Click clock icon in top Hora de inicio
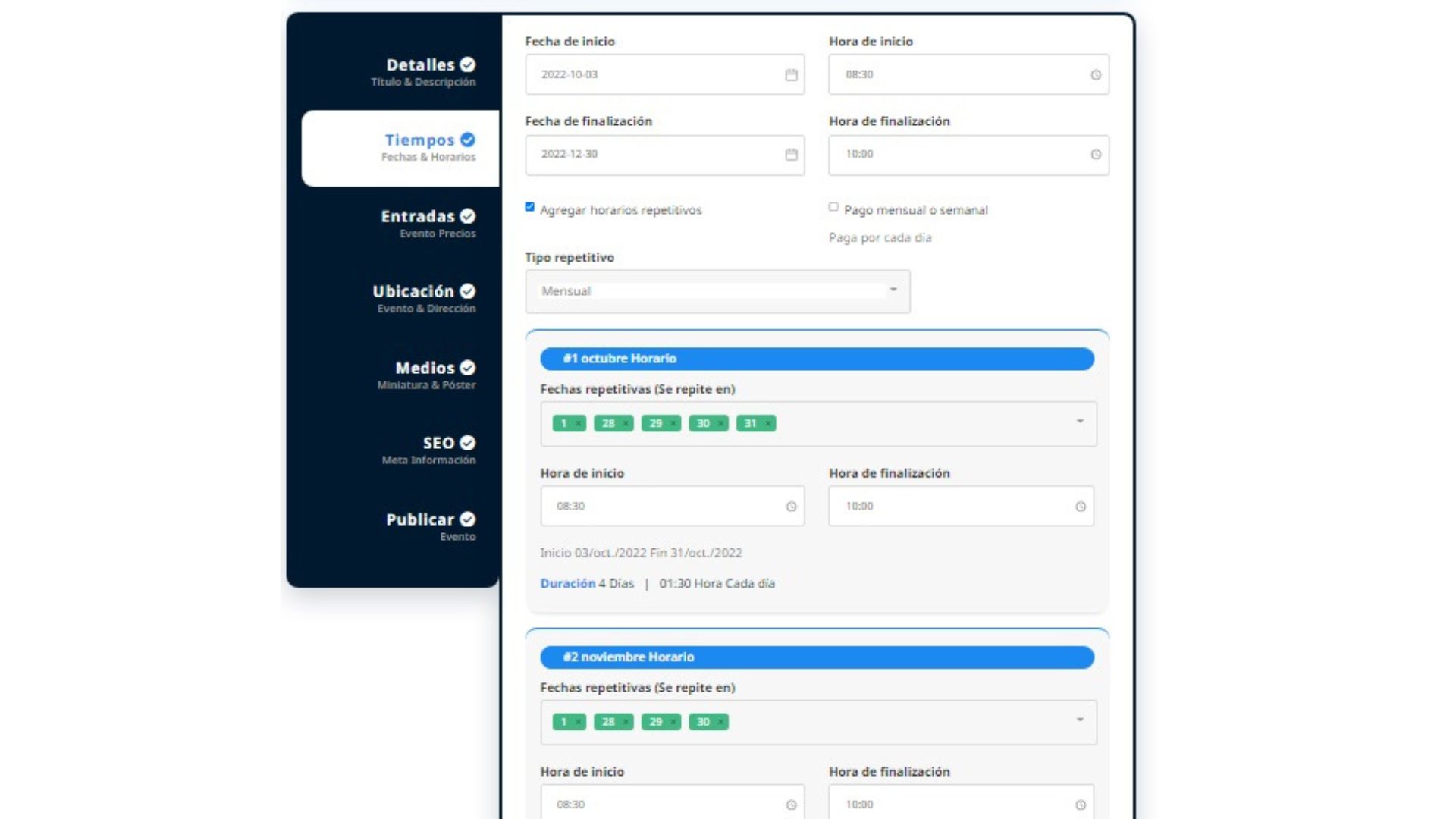 (x=1095, y=74)
